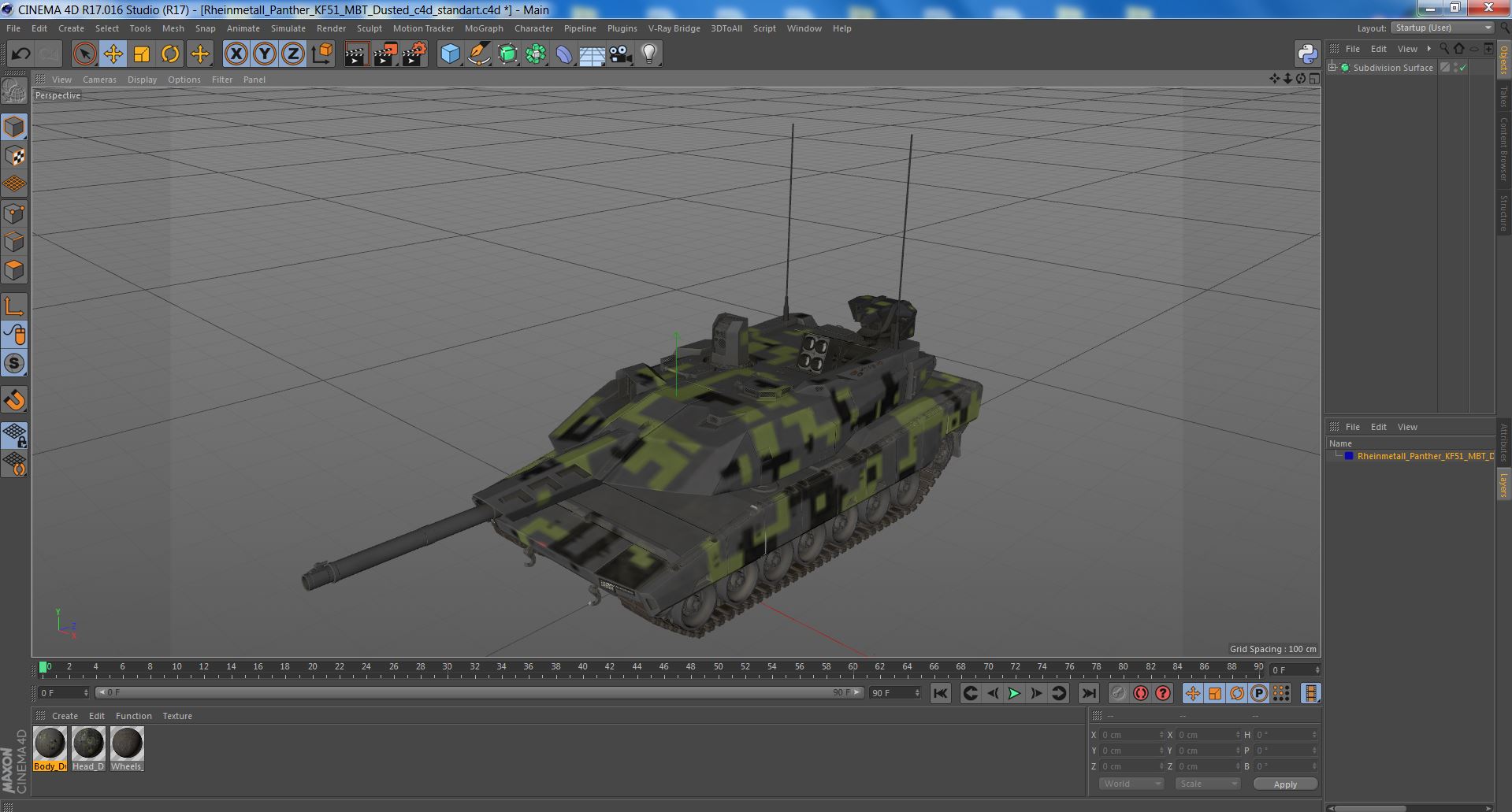Open the MoGraph menu
The image size is (1512, 812).
click(484, 28)
